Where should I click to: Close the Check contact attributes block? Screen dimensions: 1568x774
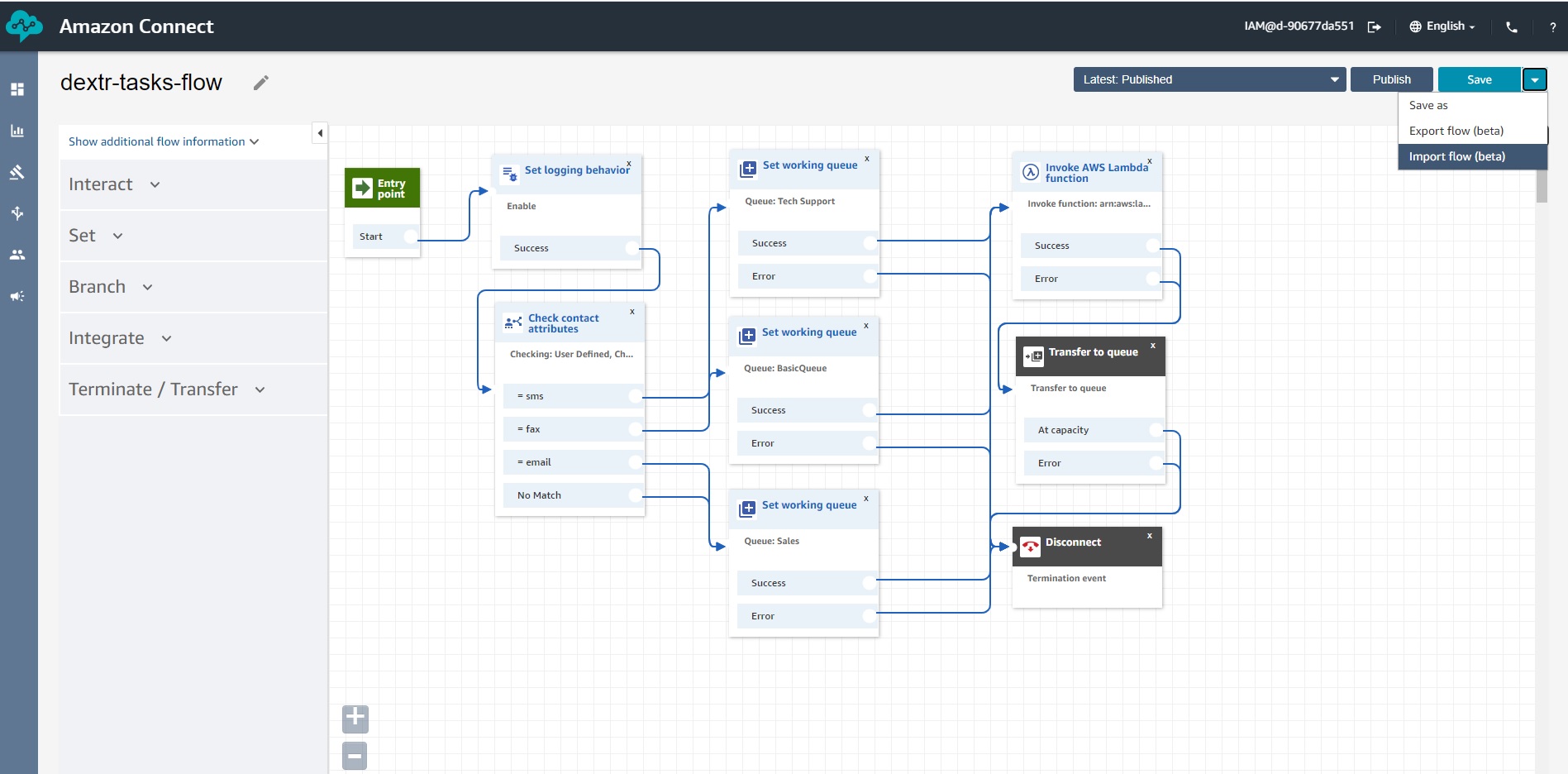tap(632, 312)
